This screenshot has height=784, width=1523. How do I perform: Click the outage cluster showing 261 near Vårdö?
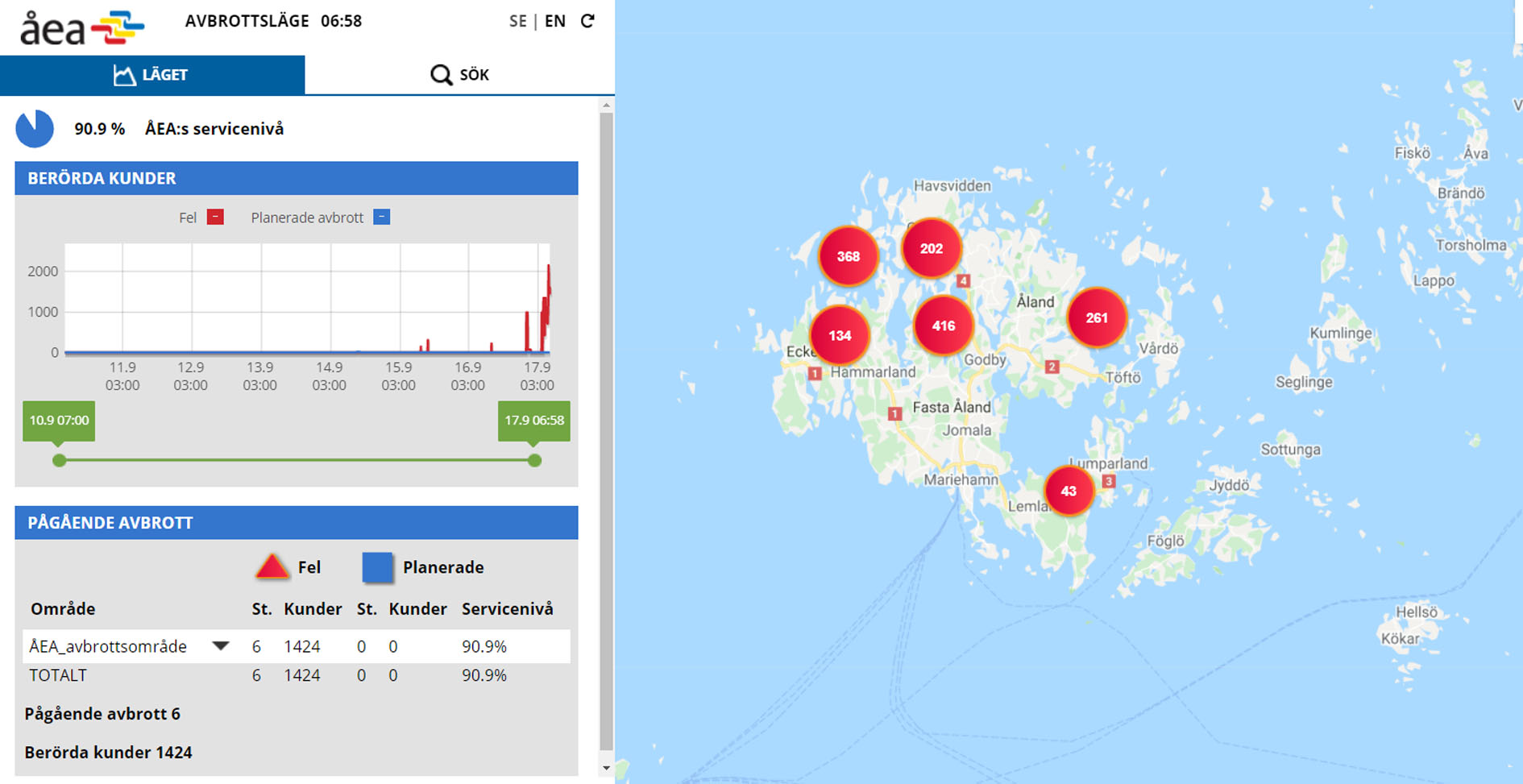1098,318
